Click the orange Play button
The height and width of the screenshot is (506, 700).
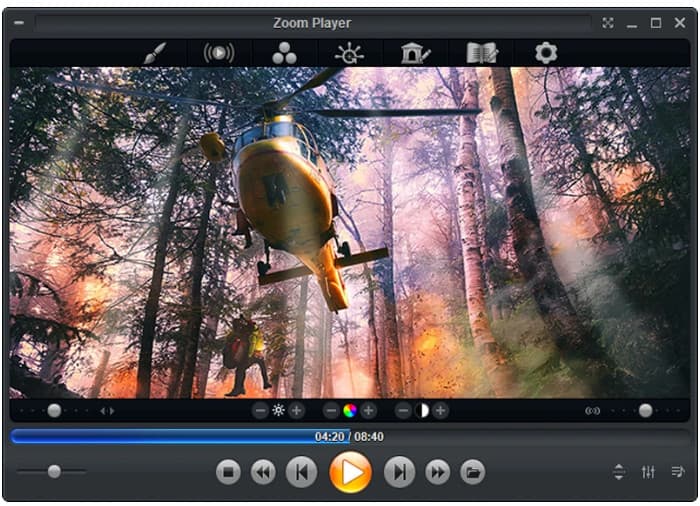350,472
